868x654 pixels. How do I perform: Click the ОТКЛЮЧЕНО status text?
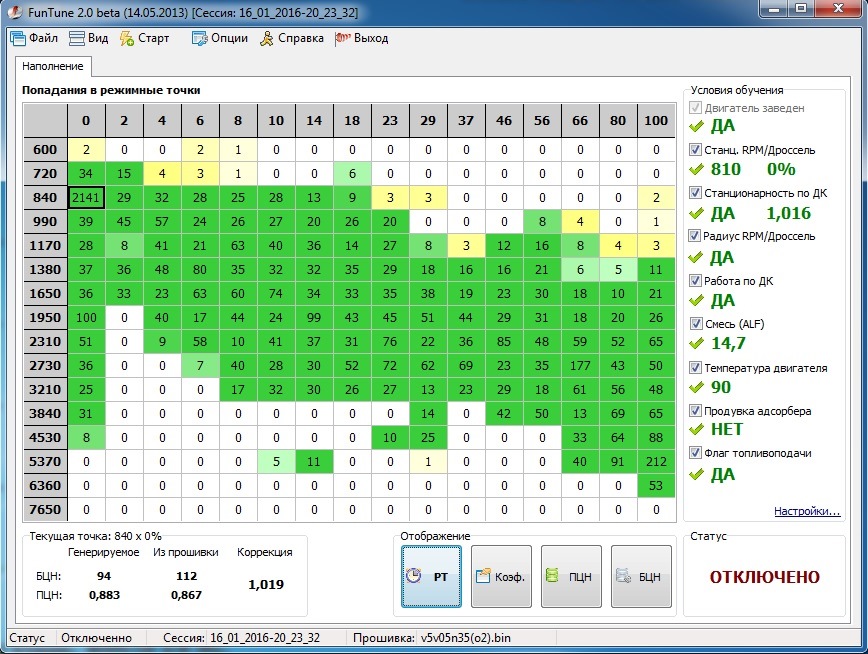(x=764, y=577)
